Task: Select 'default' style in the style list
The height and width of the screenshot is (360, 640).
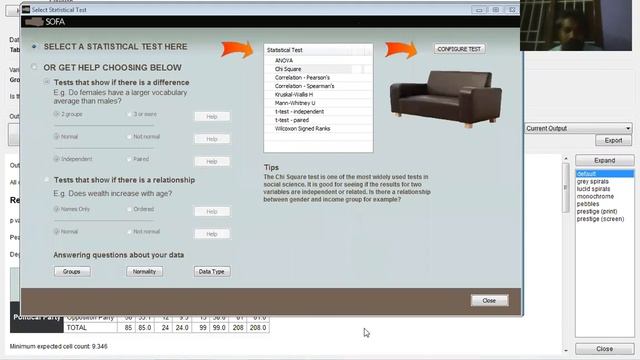Action: [x=604, y=174]
